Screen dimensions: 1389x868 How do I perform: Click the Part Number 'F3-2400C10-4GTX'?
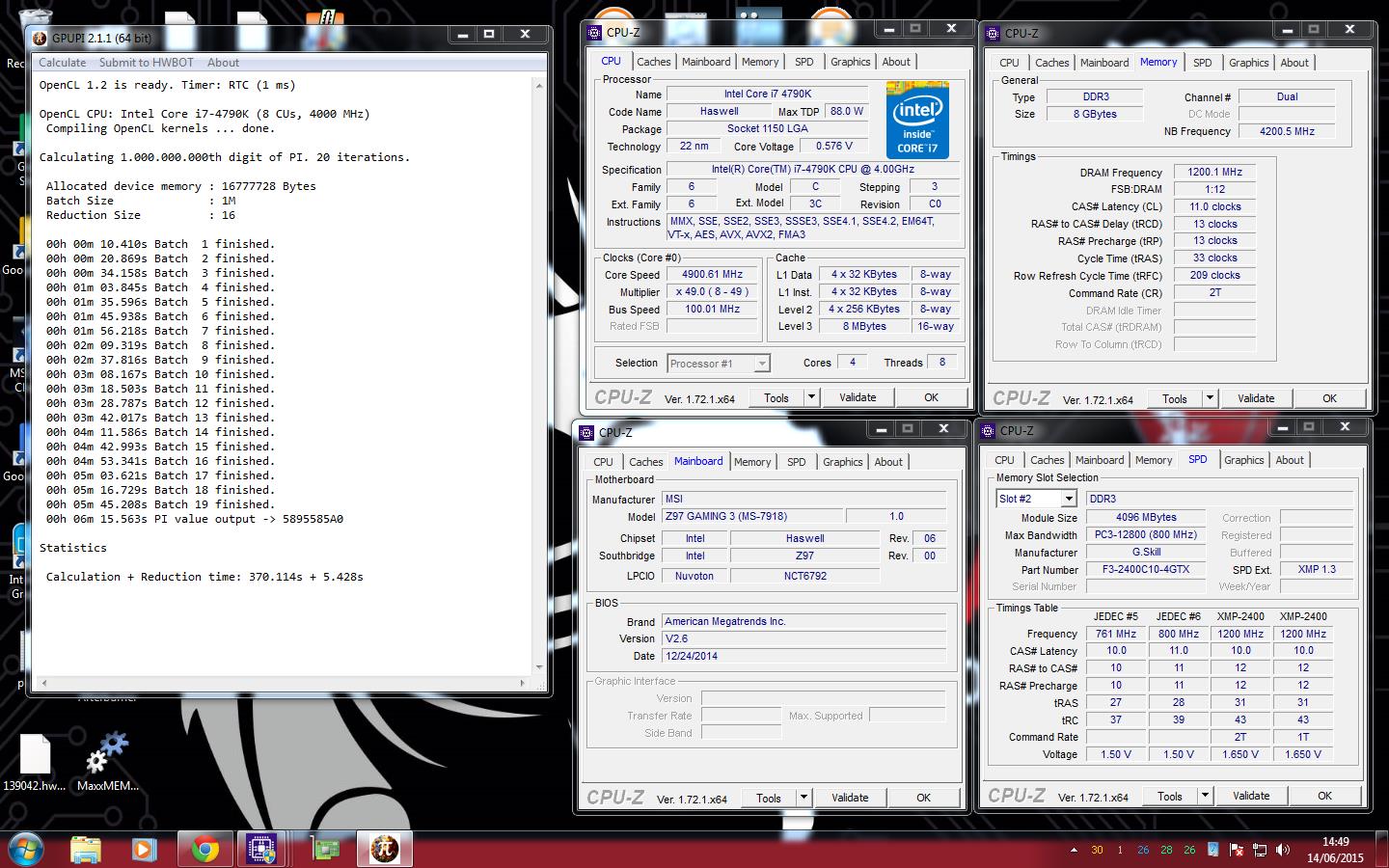(x=1145, y=570)
